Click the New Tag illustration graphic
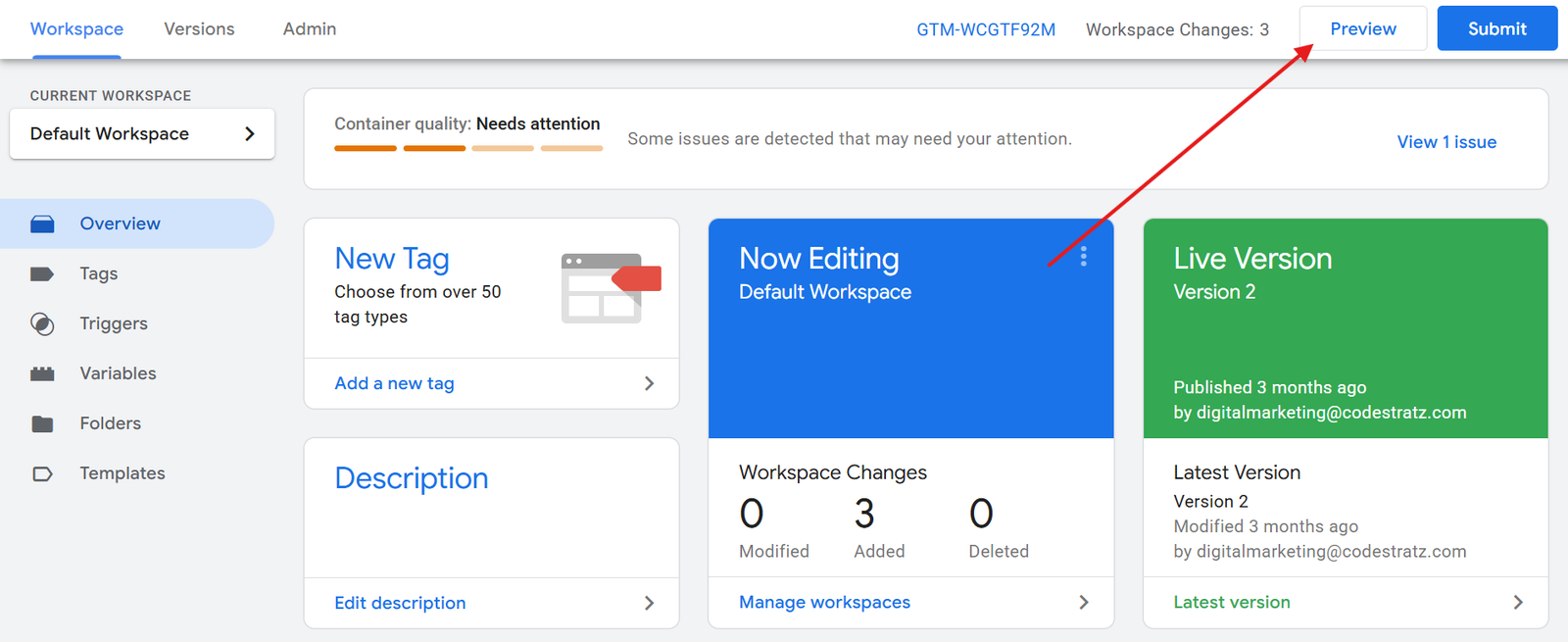Viewport: 1568px width, 642px height. tap(612, 288)
